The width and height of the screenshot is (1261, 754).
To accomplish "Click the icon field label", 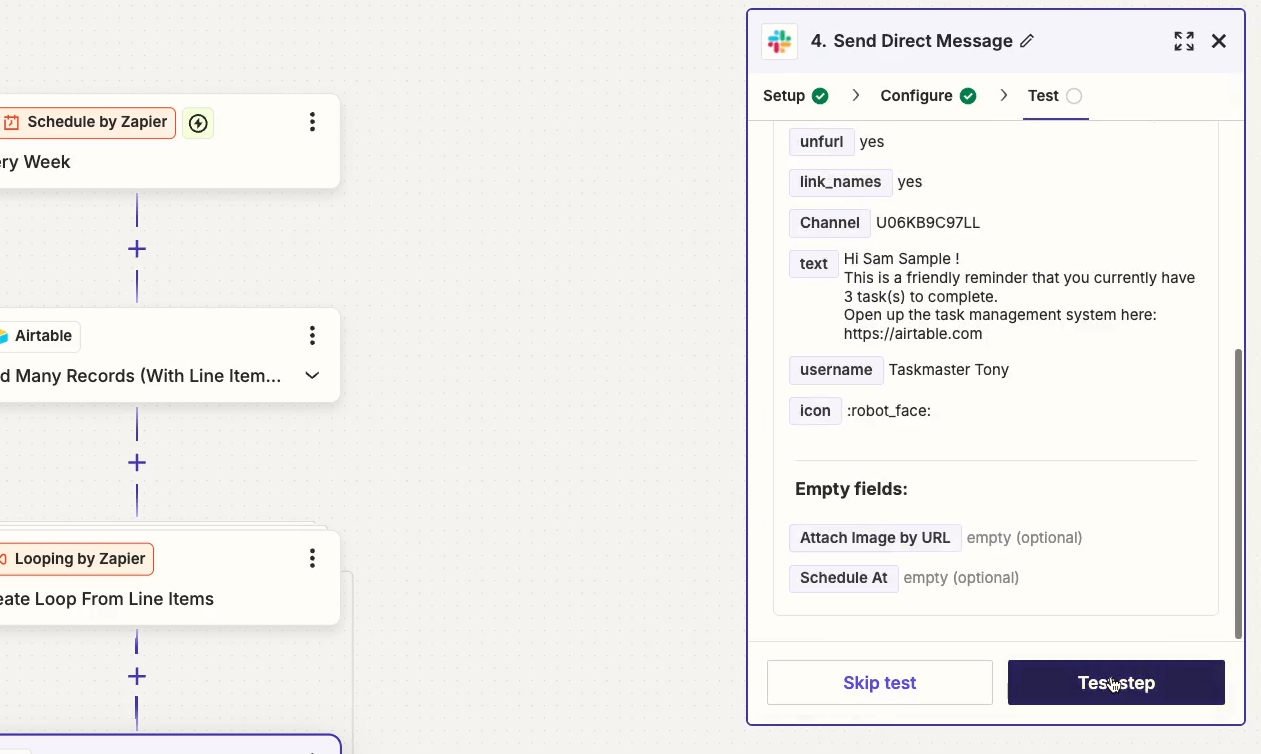I will coord(815,411).
